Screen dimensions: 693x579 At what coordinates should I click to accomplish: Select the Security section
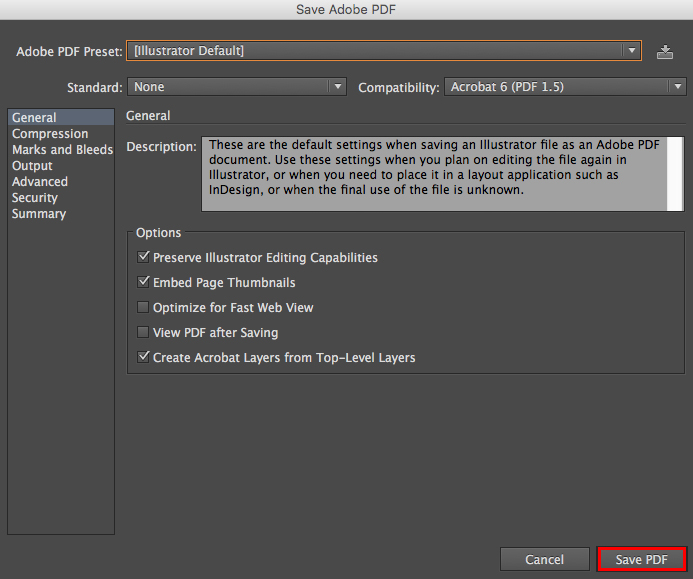pyautogui.click(x=35, y=198)
